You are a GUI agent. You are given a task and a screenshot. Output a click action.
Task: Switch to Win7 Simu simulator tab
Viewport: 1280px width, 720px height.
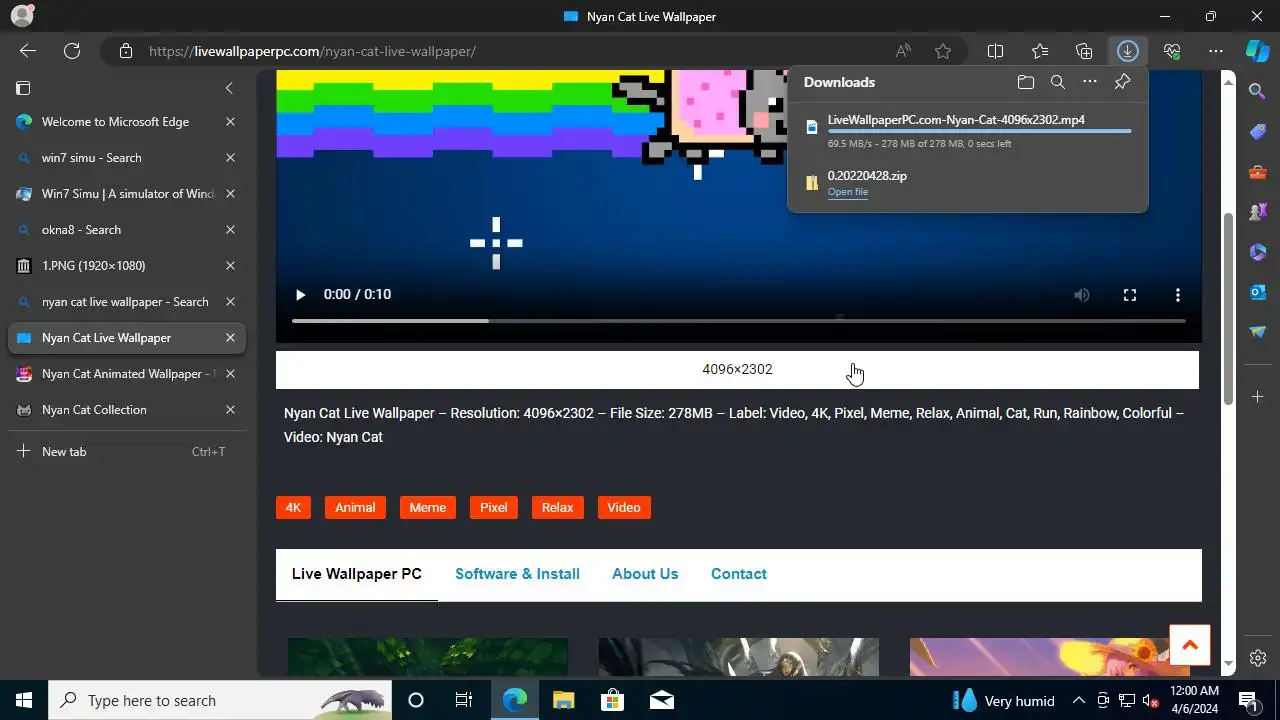[x=127, y=194]
